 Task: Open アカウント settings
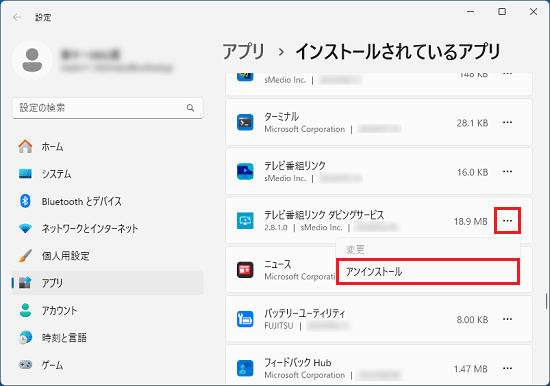click(107, 310)
